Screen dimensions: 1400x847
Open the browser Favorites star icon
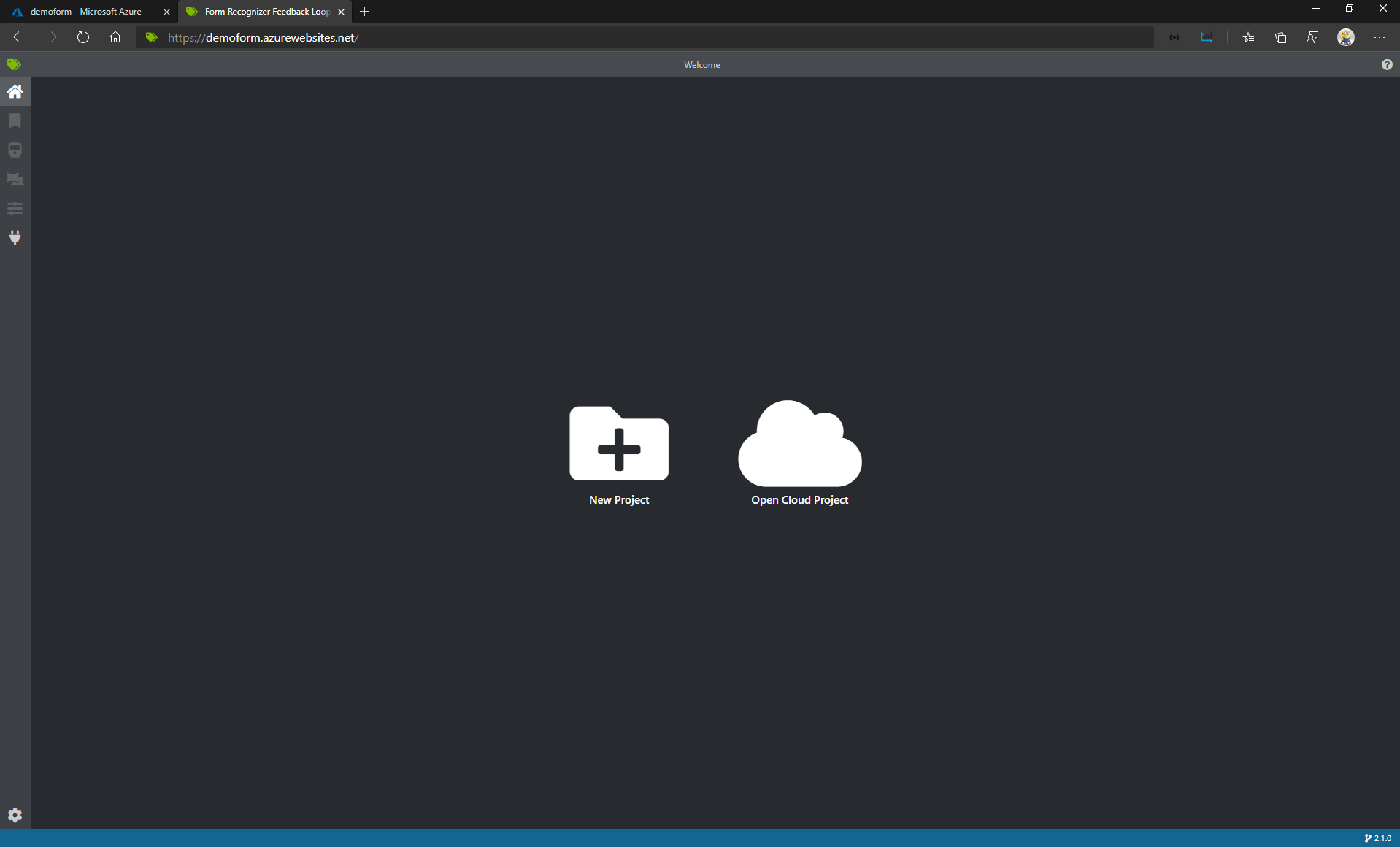coord(1248,37)
